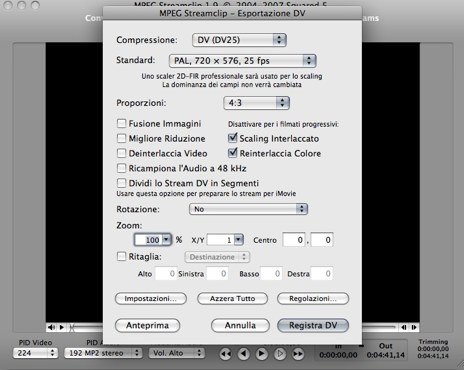
Task: Click the frame-forward icon at right of scrubber
Action: pyautogui.click(x=414, y=327)
